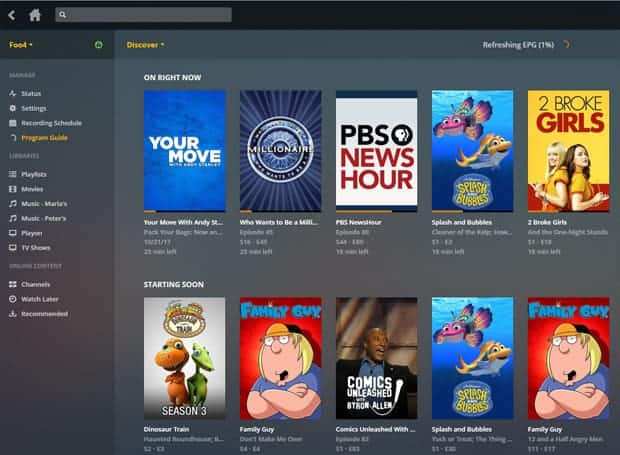Click Comics Unleashed With... title
This screenshot has height=455, width=620.
coord(376,429)
